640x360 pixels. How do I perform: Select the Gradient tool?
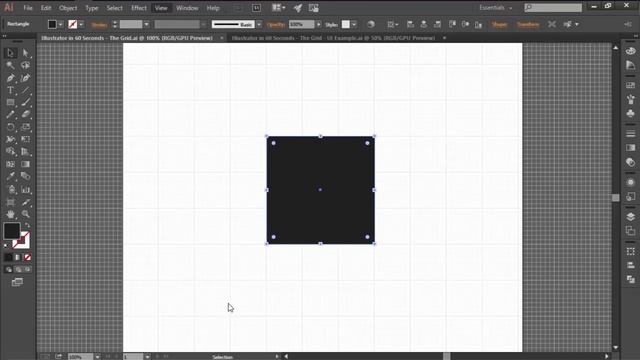pyautogui.click(x=25, y=164)
